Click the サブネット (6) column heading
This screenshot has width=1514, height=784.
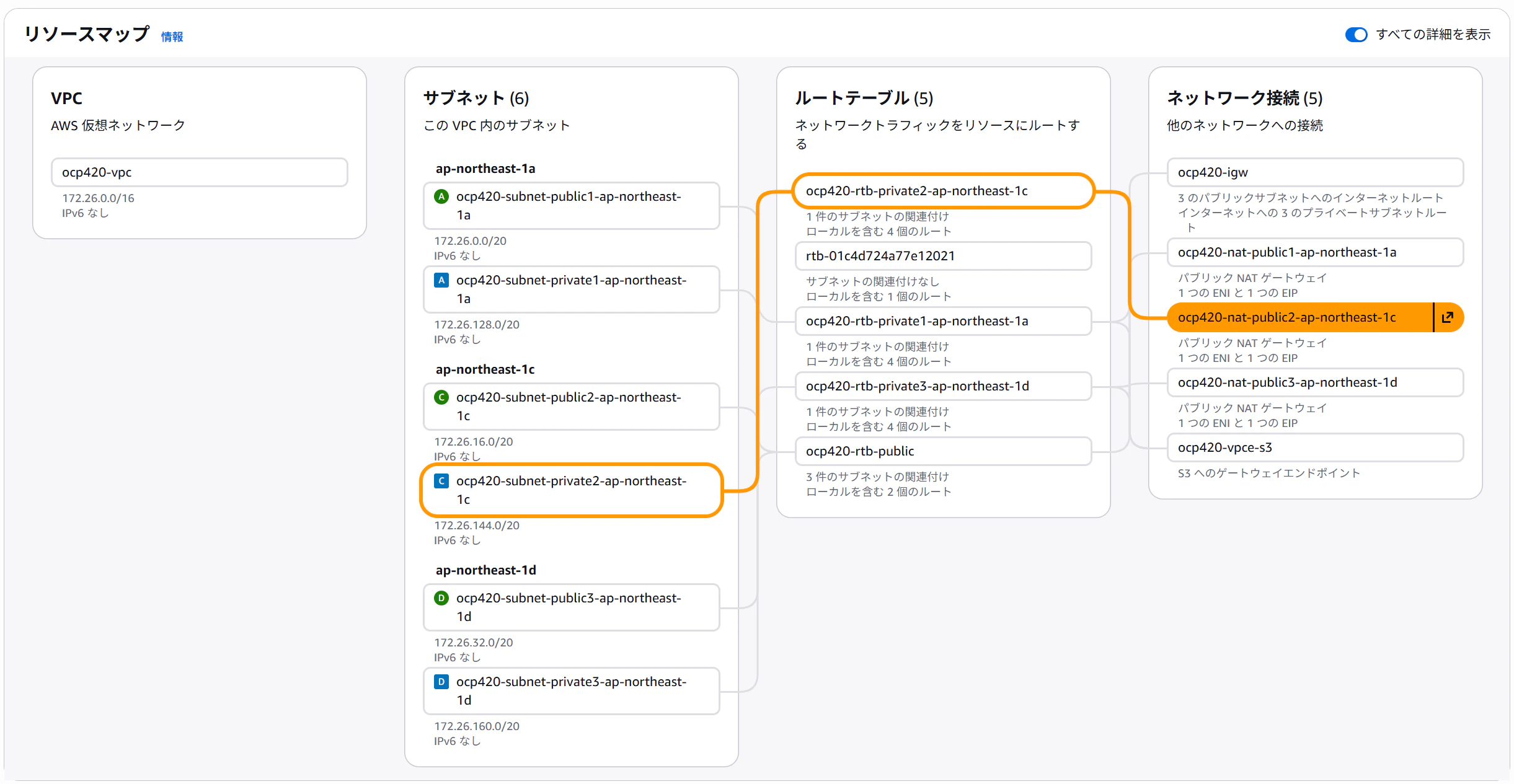[476, 98]
